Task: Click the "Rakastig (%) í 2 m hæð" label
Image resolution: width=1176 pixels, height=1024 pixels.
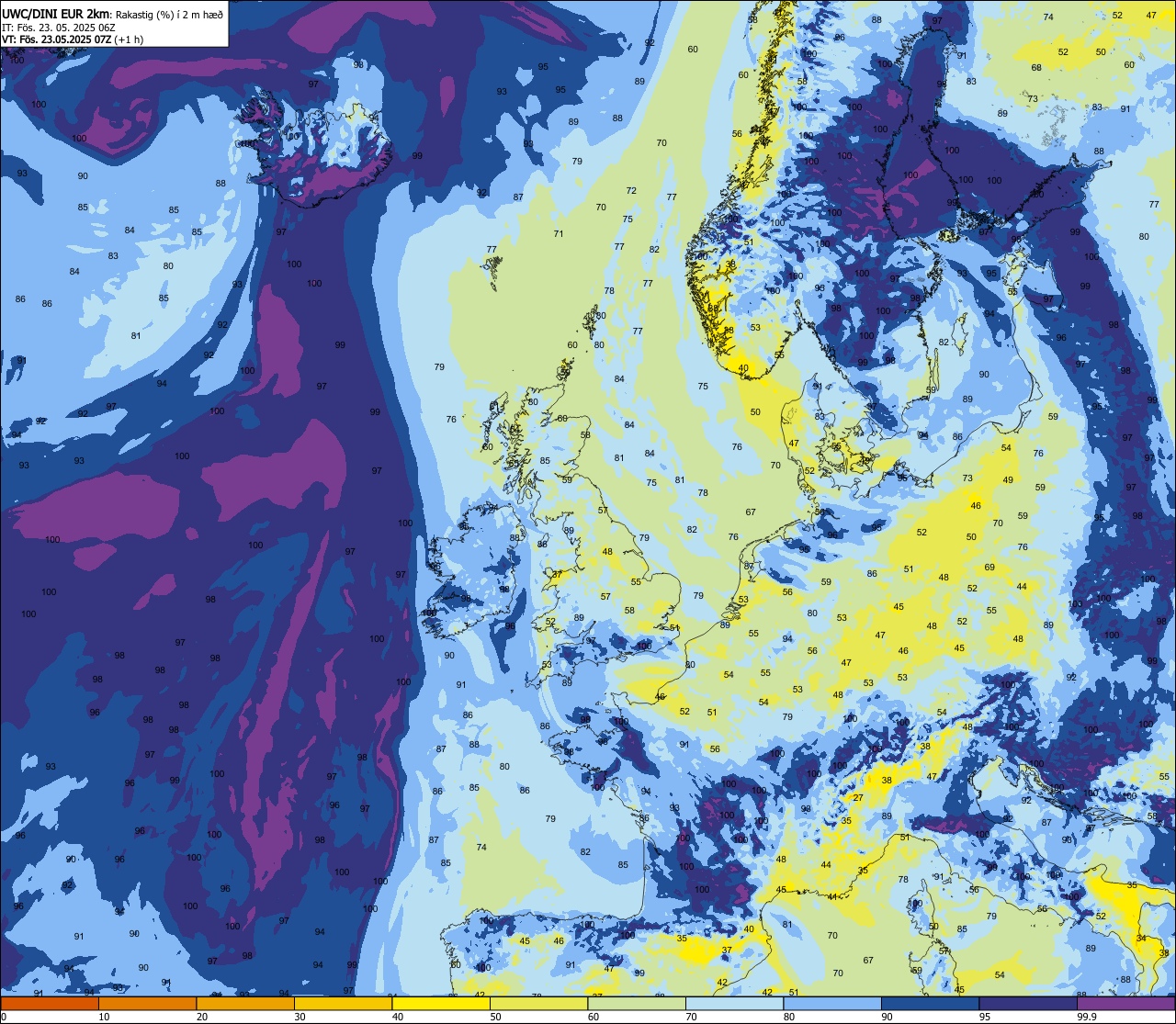Action: click(x=169, y=14)
